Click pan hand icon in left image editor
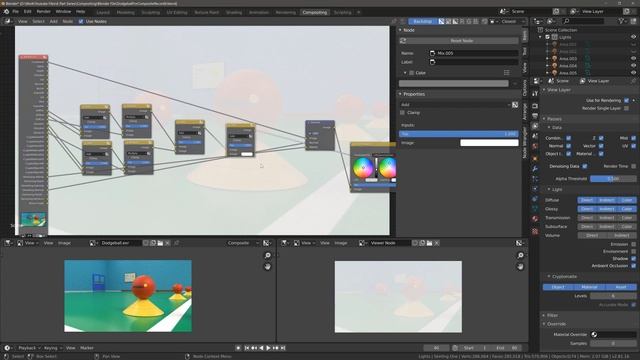 click(x=267, y=267)
